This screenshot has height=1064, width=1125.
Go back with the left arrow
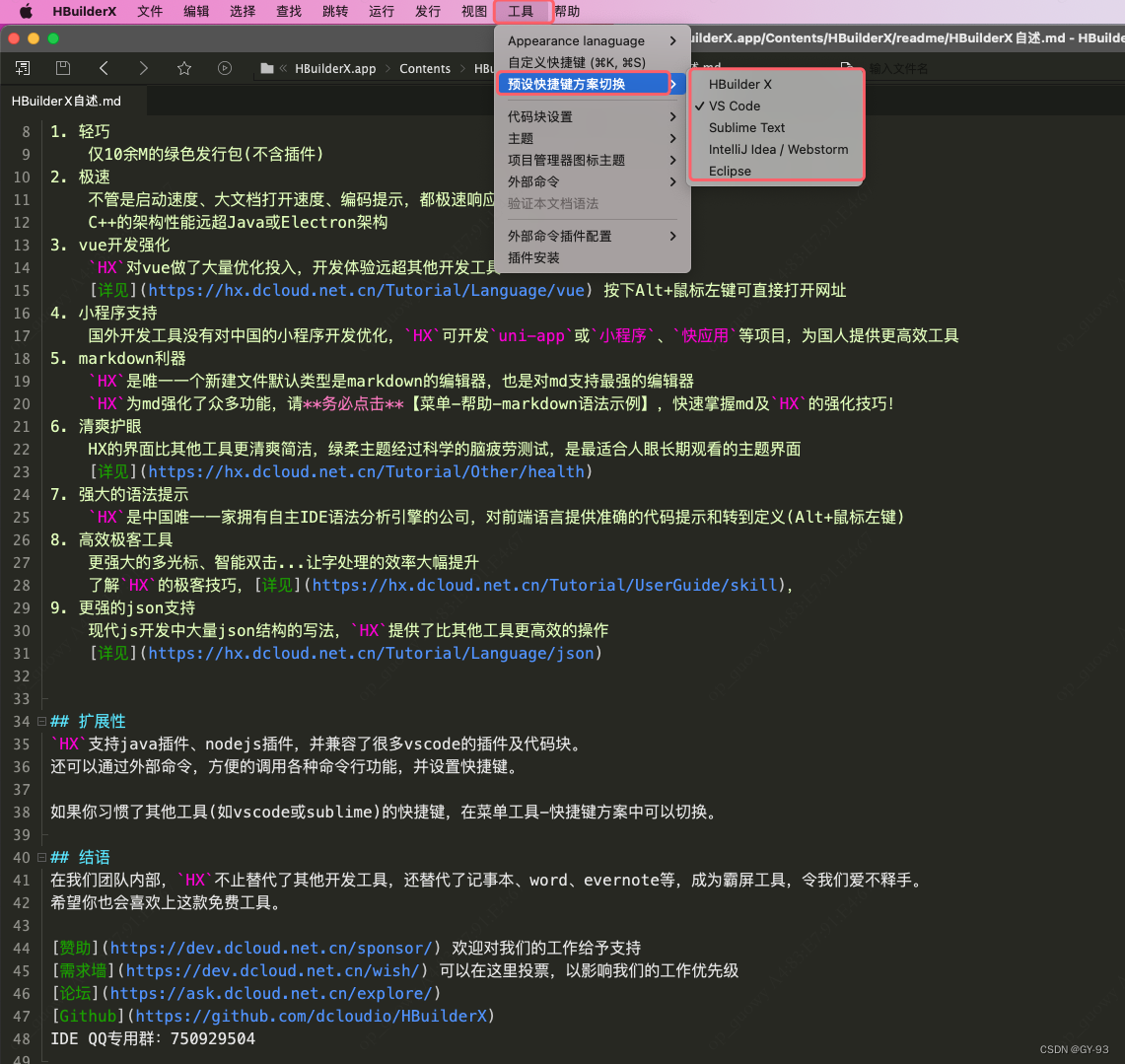point(104,68)
